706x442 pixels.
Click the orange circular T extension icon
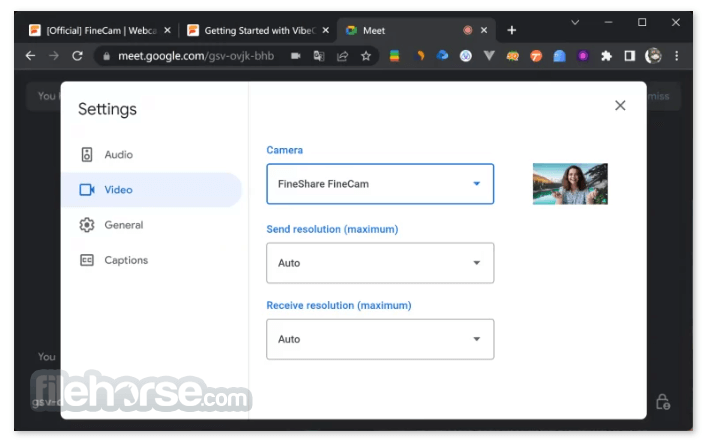pos(536,56)
